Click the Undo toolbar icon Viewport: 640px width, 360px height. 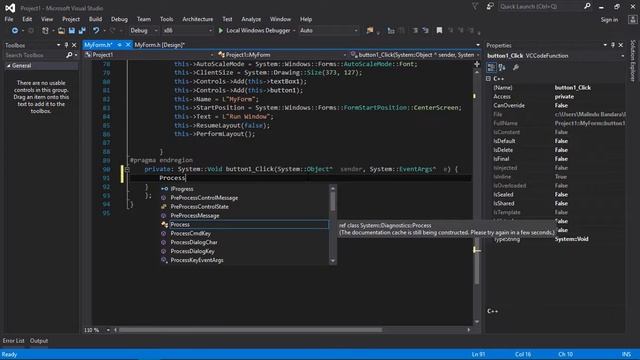coord(96,31)
